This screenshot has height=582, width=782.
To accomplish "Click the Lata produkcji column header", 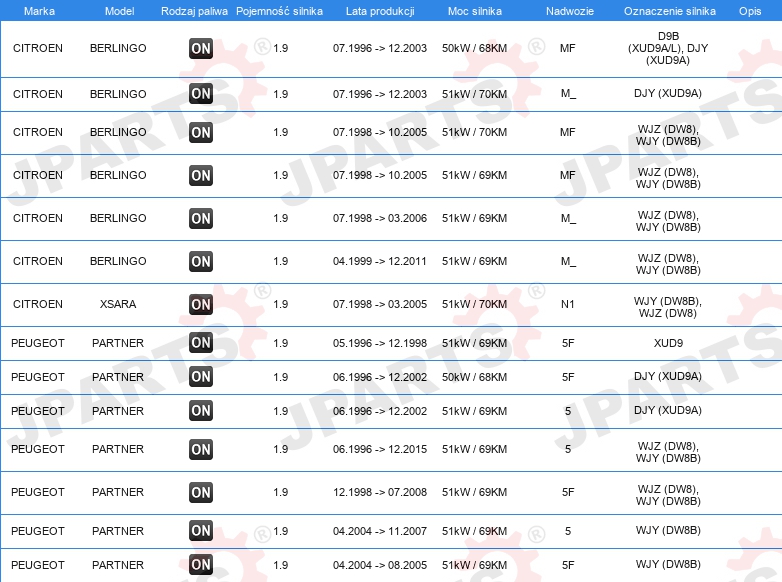I will [x=380, y=11].
